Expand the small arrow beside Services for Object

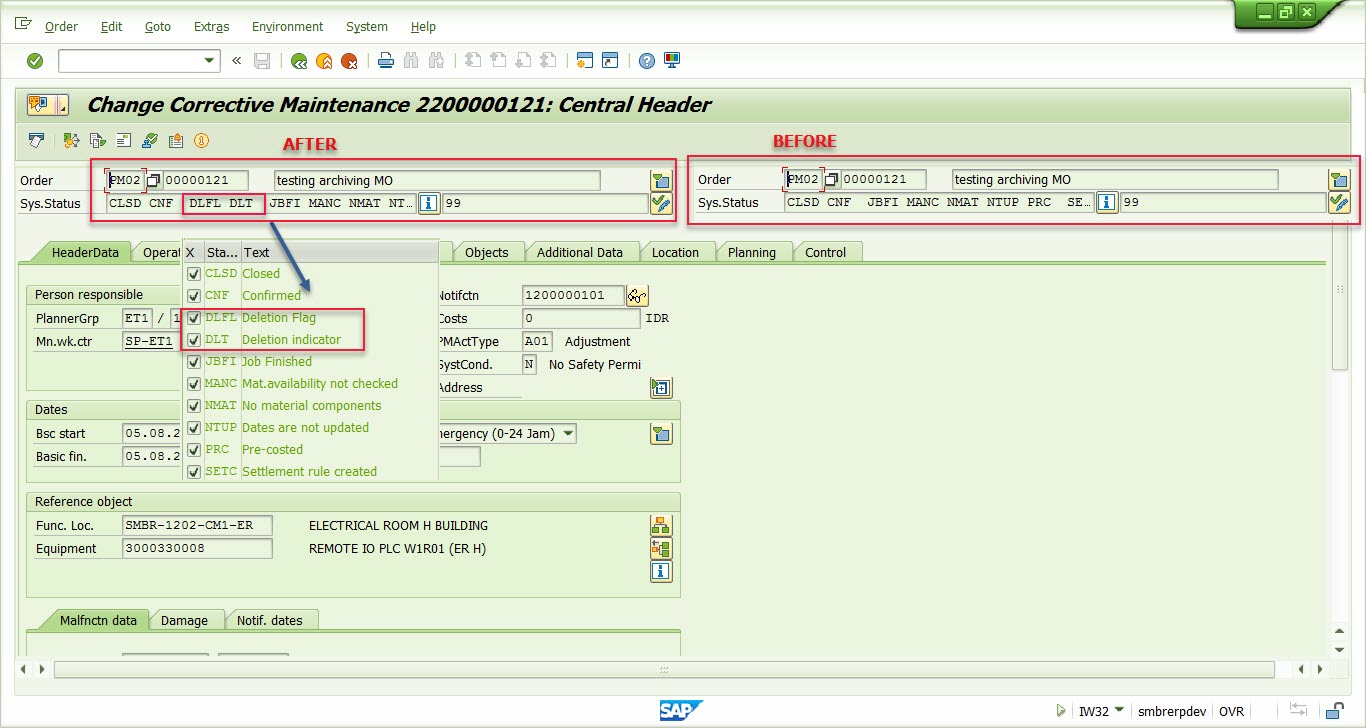coord(63,105)
